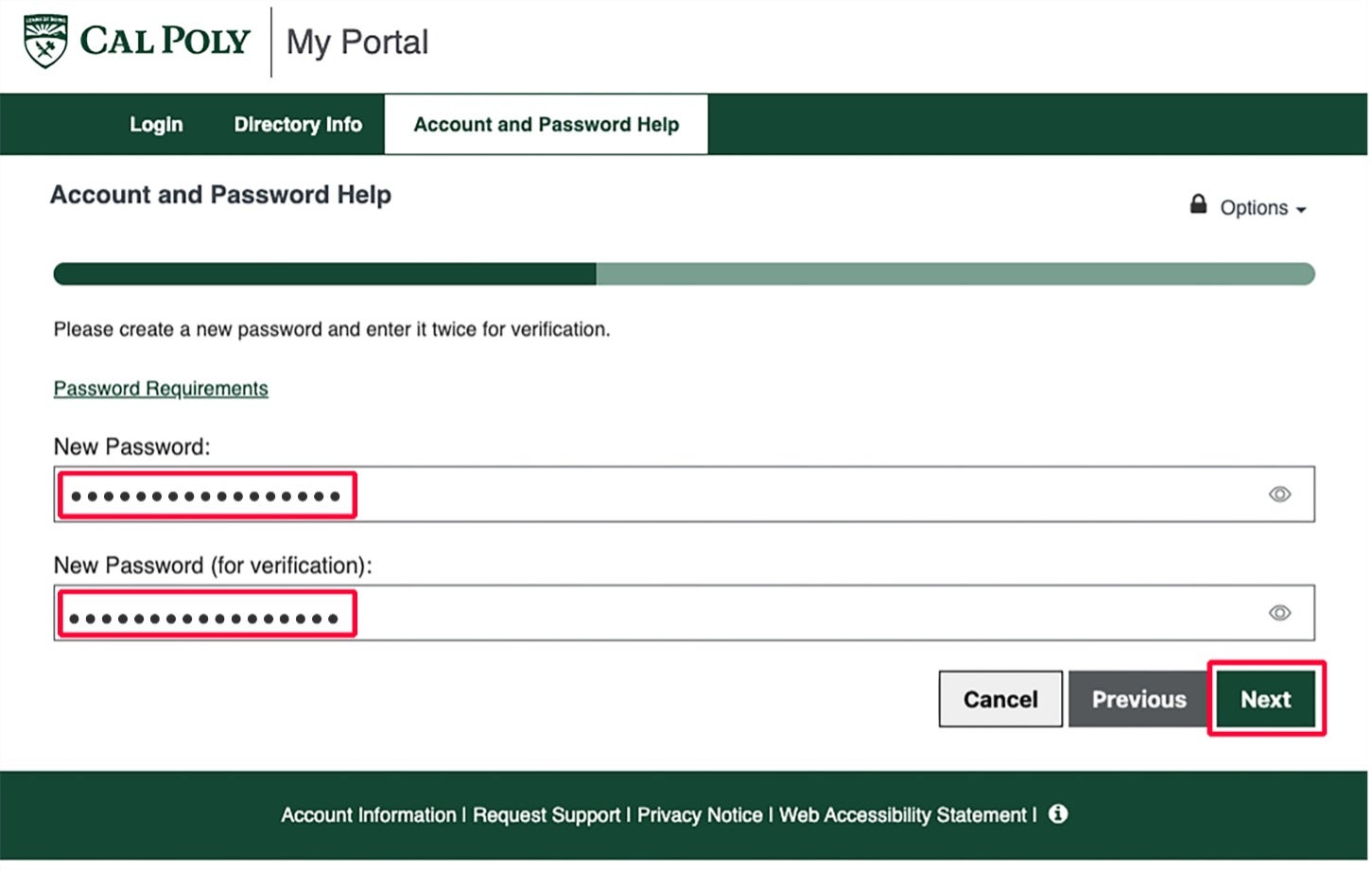Select the Account and Password Help tab
The image size is (1372, 872).
coord(547,125)
